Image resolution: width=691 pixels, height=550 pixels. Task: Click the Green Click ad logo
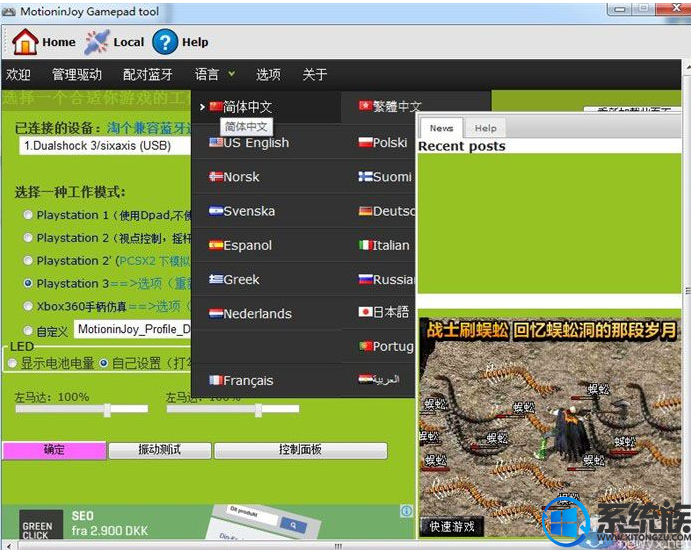41,525
